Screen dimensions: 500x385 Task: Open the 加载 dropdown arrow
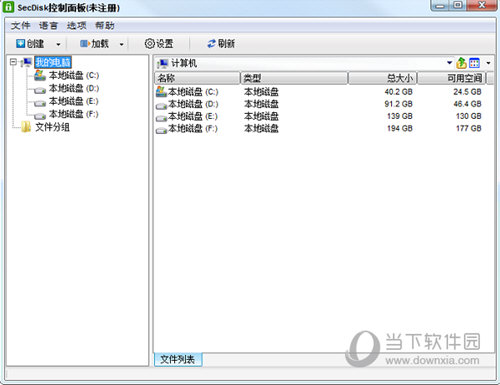122,44
